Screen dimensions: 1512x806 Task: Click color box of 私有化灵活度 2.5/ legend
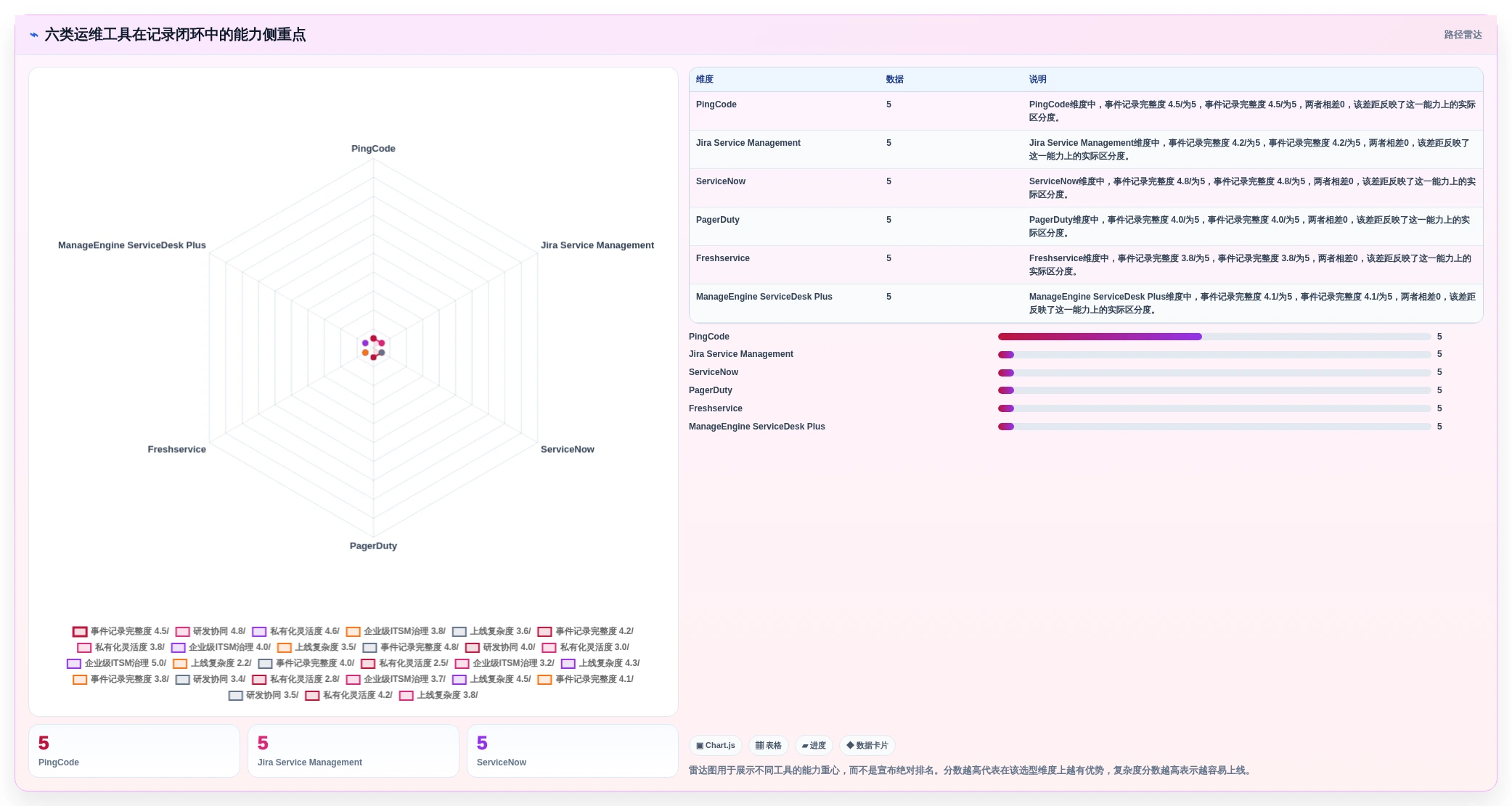coord(369,664)
